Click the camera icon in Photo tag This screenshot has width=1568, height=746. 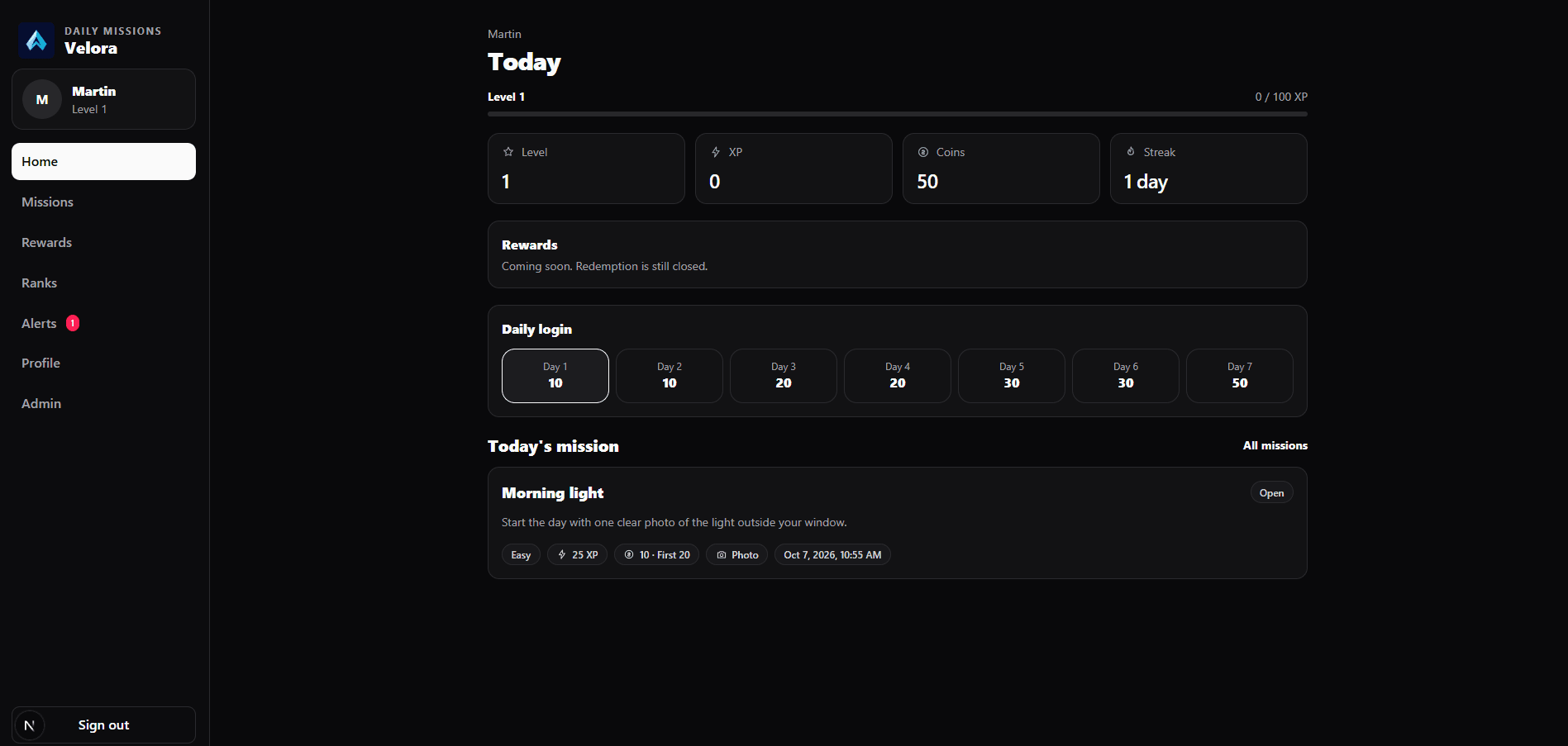click(722, 555)
